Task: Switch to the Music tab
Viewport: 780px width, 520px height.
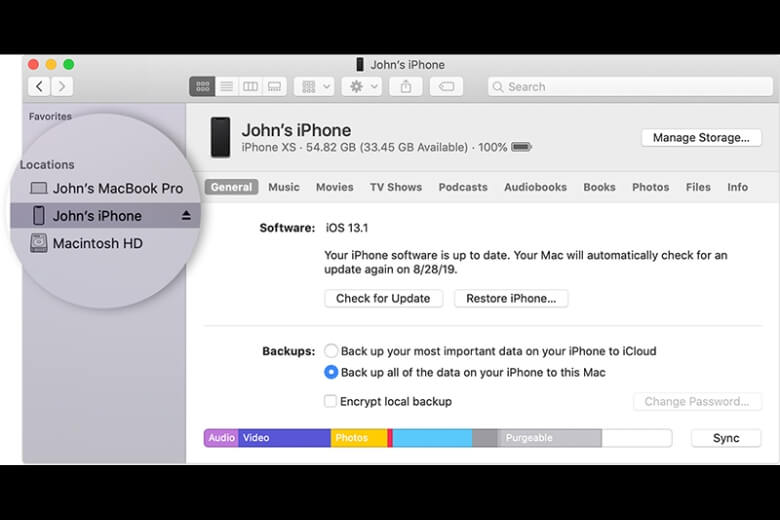Action: click(284, 187)
